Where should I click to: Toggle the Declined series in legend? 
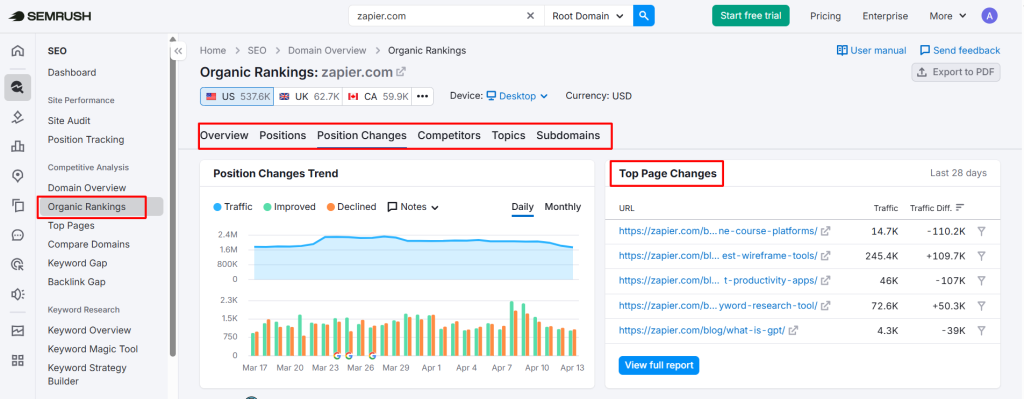click(351, 207)
